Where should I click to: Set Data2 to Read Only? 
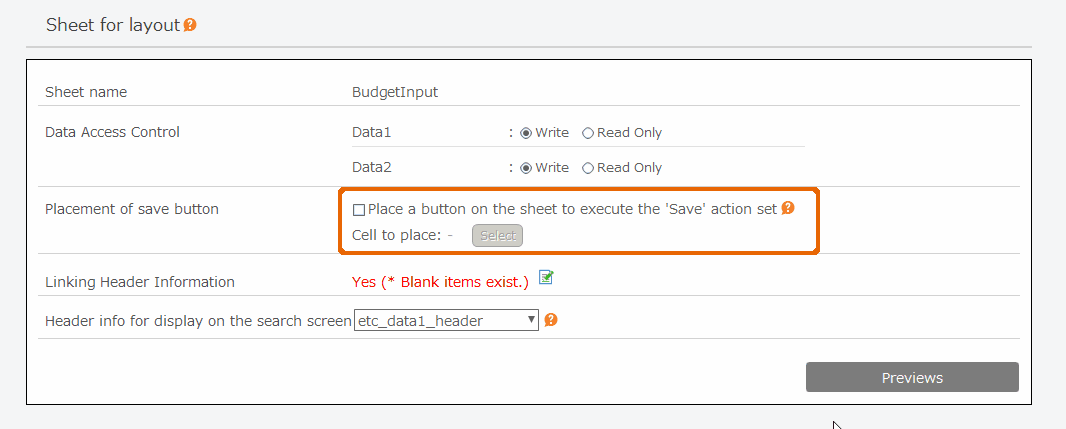tap(588, 168)
